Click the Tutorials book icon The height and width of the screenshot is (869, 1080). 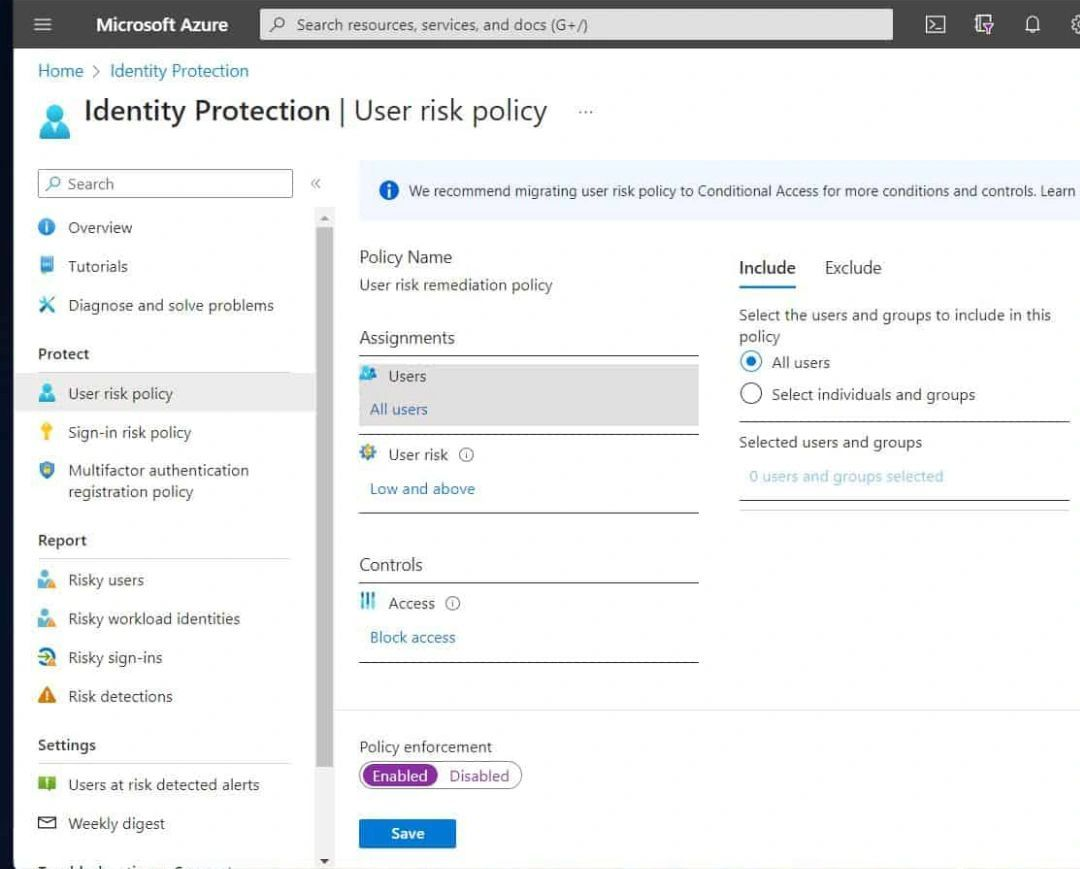[x=46, y=265]
